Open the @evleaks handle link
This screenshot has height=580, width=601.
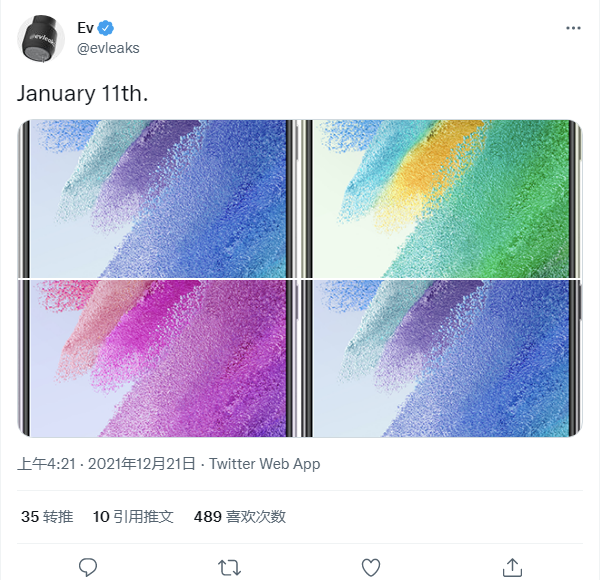tap(109, 48)
